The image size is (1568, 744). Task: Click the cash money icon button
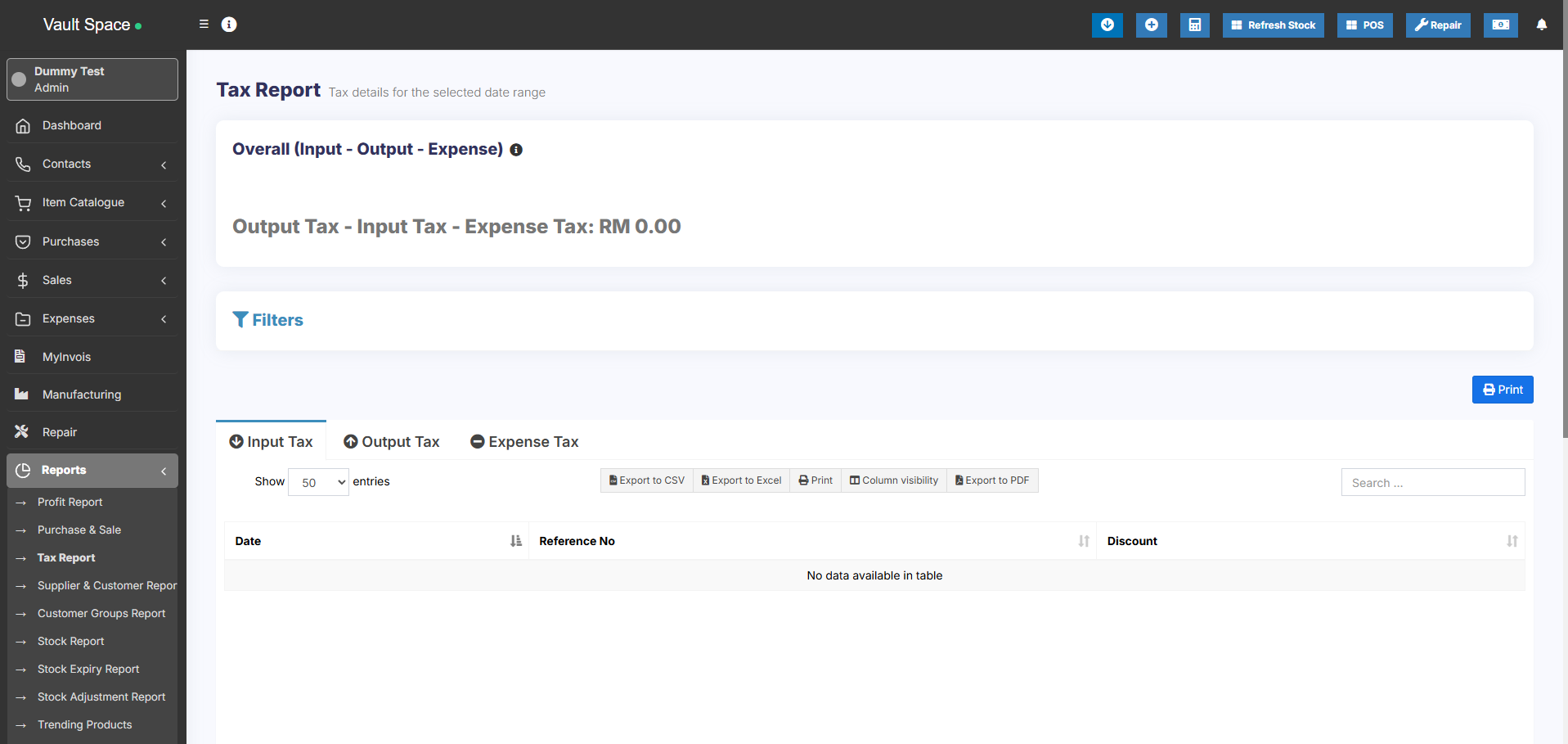tap(1500, 25)
